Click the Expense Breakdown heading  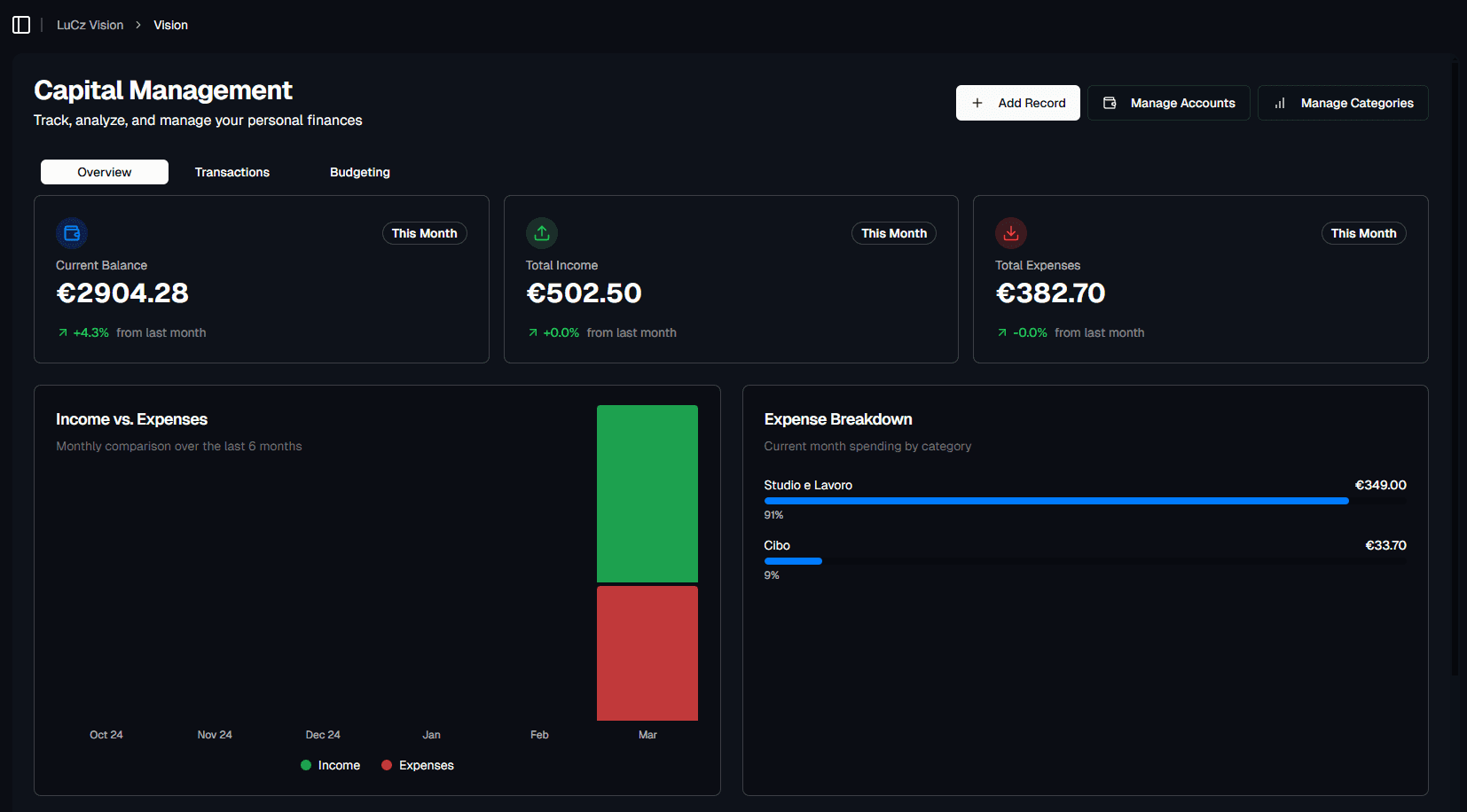click(x=838, y=419)
